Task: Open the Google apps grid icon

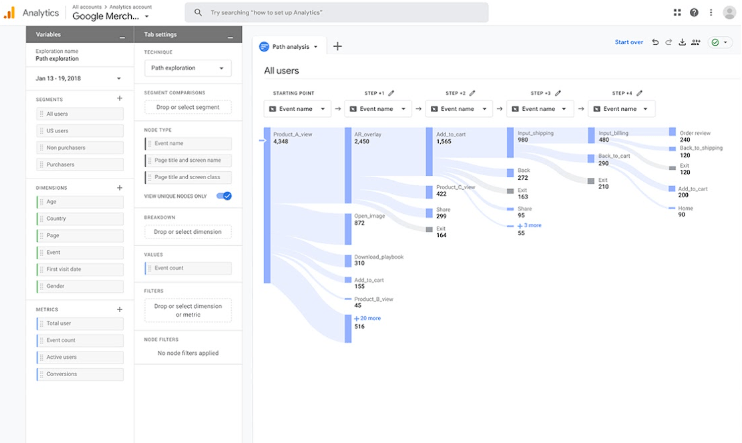Action: pos(677,13)
